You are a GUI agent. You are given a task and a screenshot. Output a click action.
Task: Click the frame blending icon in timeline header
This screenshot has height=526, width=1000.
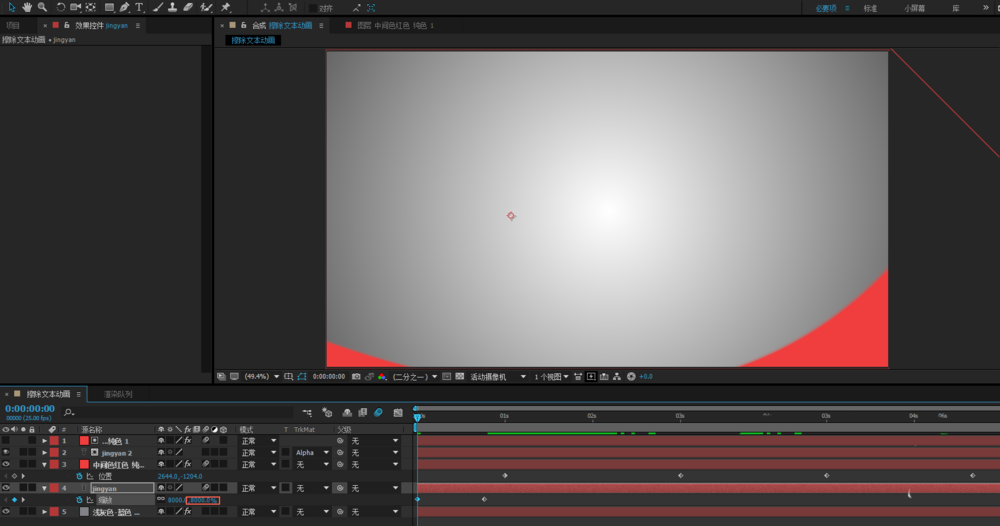(x=362, y=413)
